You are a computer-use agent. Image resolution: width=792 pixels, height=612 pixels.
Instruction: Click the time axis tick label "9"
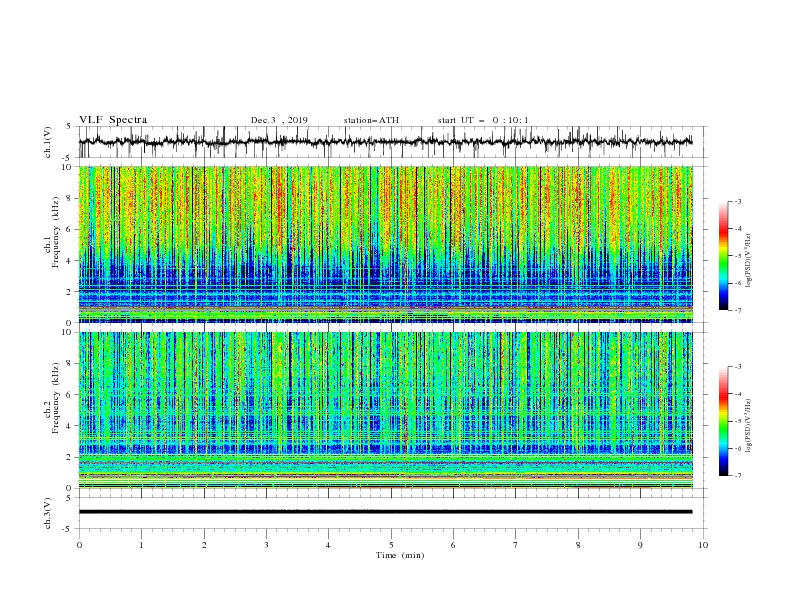pos(640,545)
